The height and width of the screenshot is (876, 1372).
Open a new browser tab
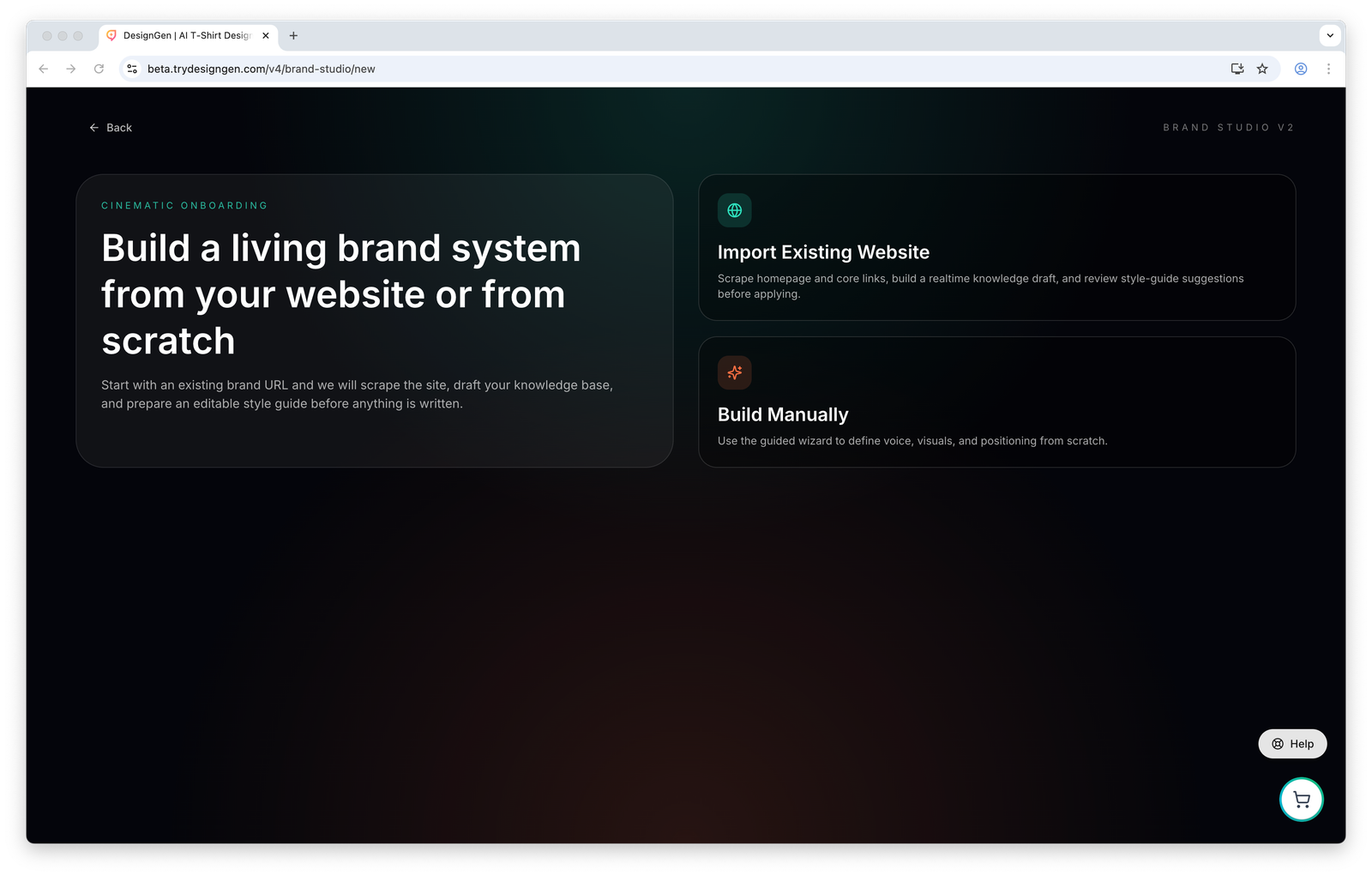[293, 35]
